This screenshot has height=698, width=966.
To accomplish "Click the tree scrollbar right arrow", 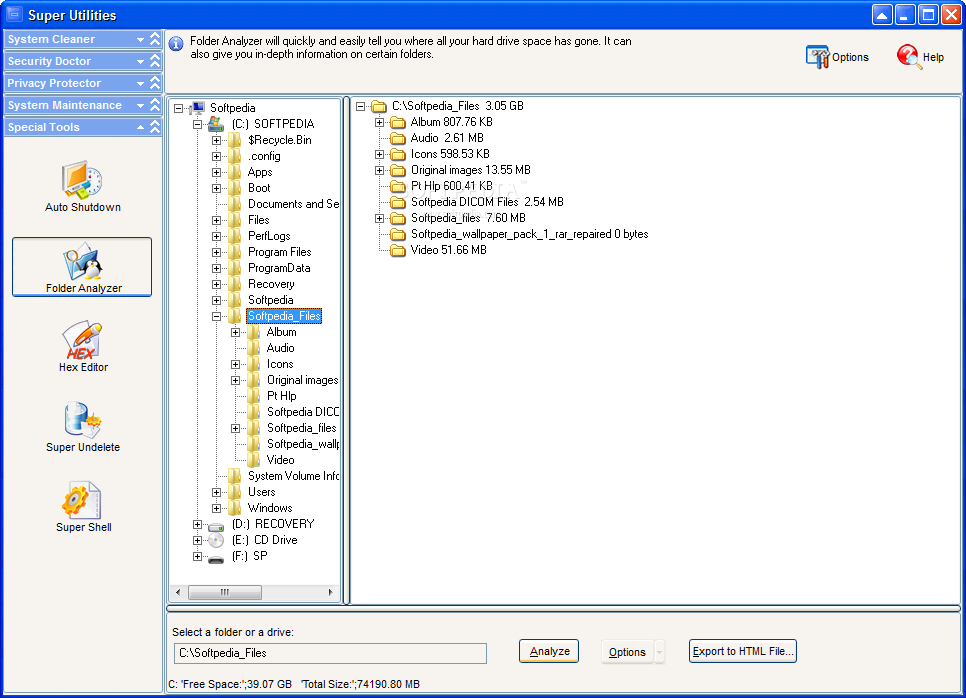I will click(x=330, y=593).
